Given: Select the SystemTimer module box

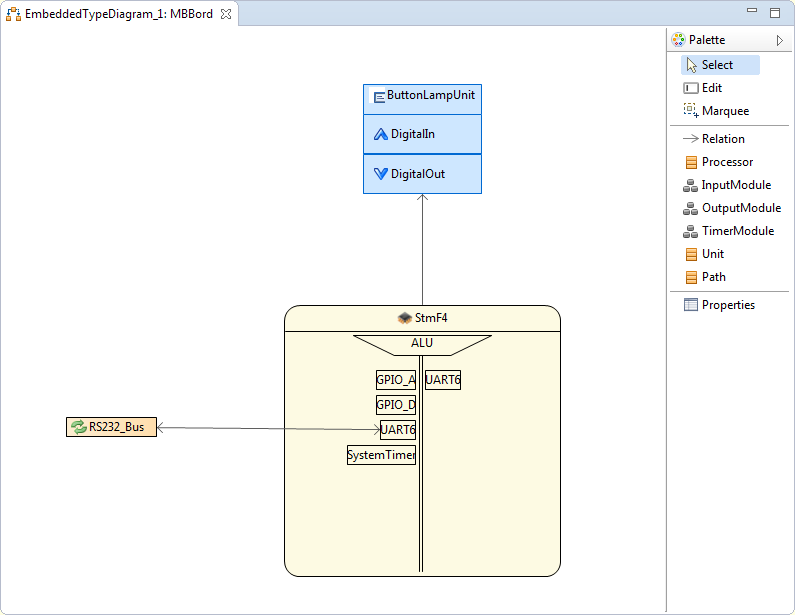Looking at the screenshot, I should pos(381,455).
